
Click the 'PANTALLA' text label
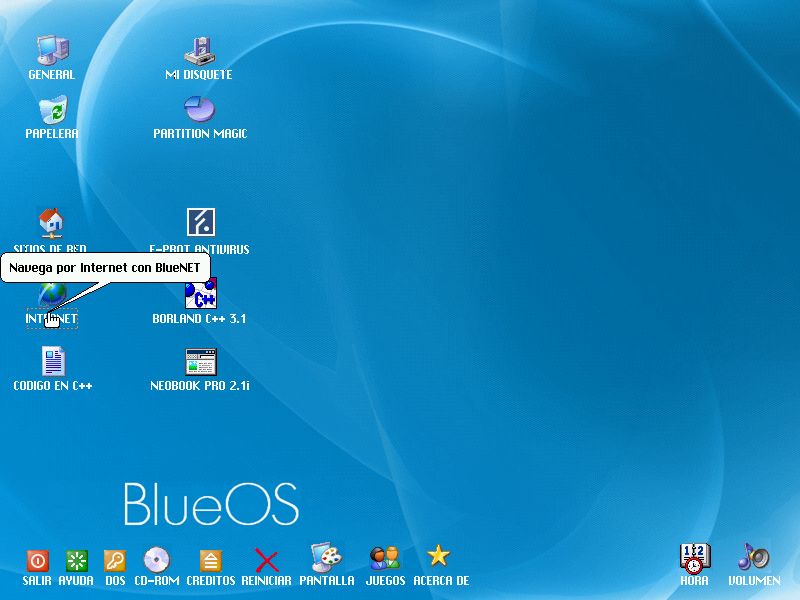point(327,581)
